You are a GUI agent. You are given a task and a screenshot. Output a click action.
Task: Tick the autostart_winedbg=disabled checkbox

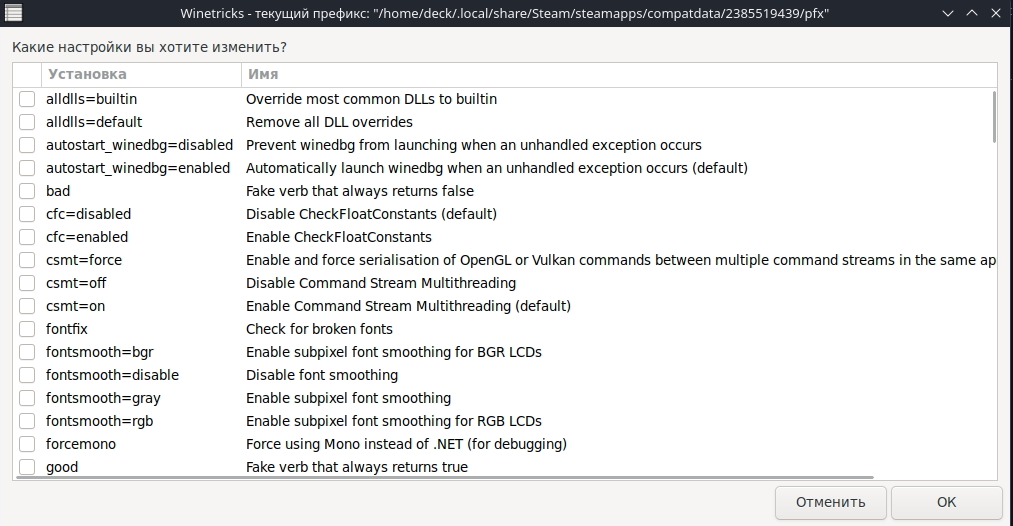pos(27,145)
